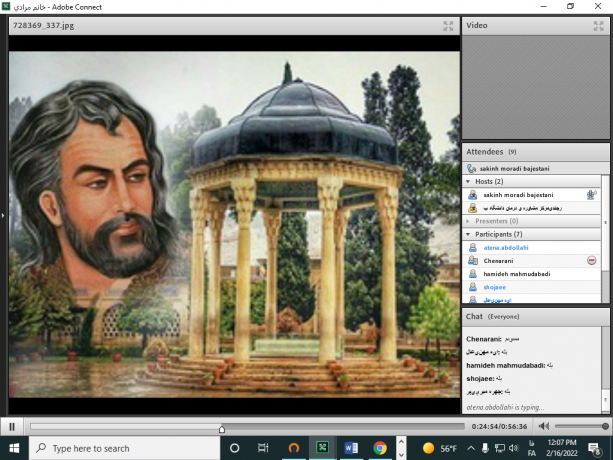Click the hamideh mahmudabadi chat message
The height and width of the screenshot is (460, 613).
click(509, 365)
